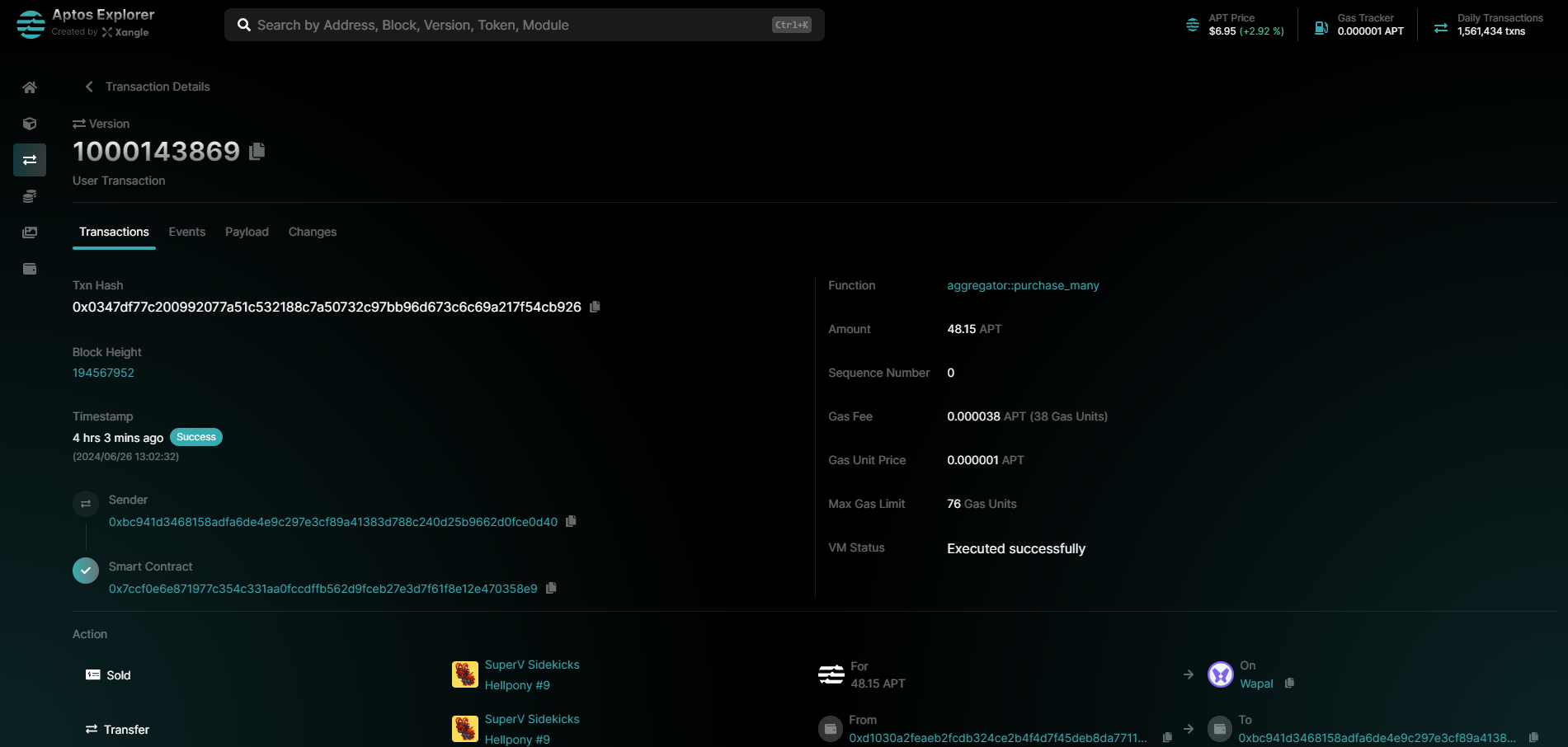This screenshot has width=1568, height=747.
Task: Go back using Transaction Details chevron
Action: [x=89, y=87]
